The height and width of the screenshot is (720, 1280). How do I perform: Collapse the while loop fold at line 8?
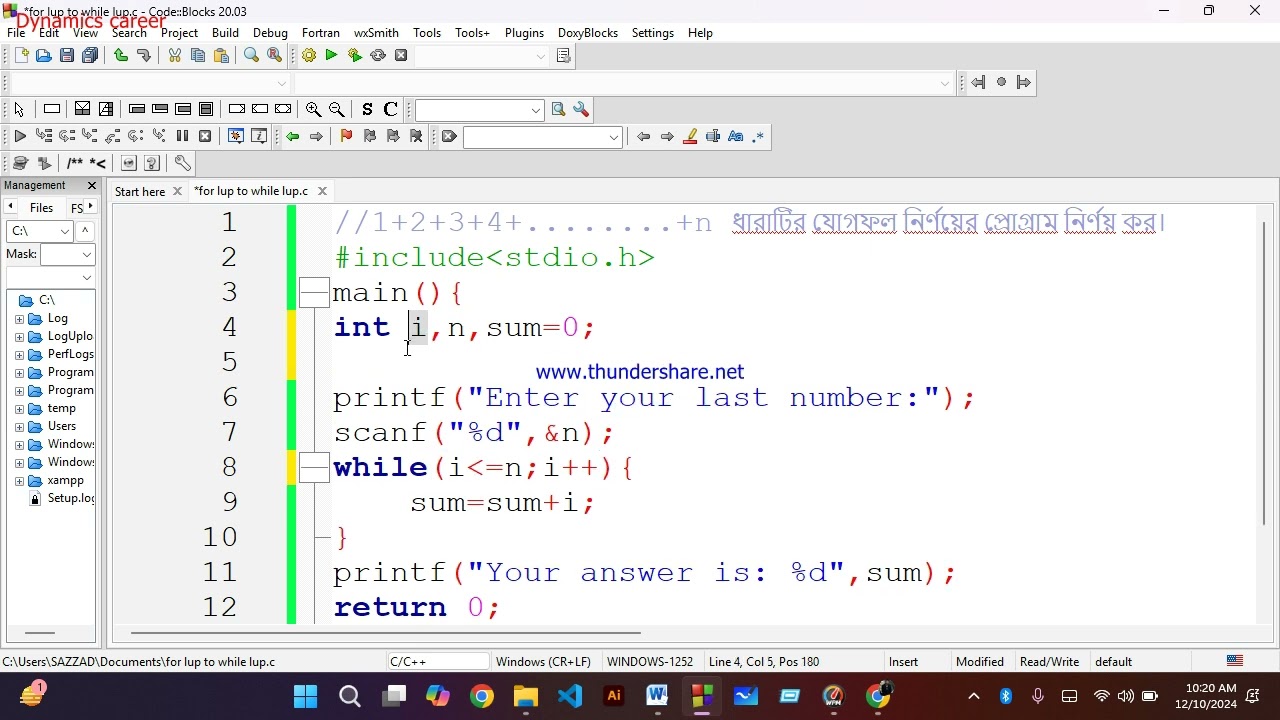point(314,468)
